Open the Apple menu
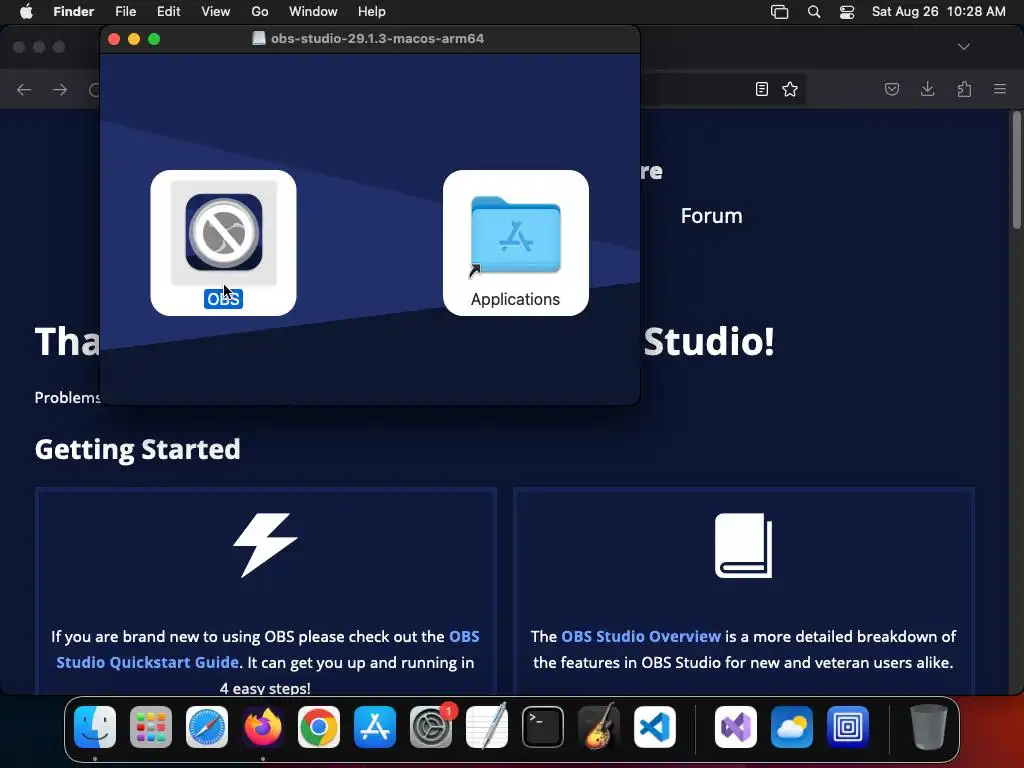The height and width of the screenshot is (768, 1024). (x=26, y=12)
